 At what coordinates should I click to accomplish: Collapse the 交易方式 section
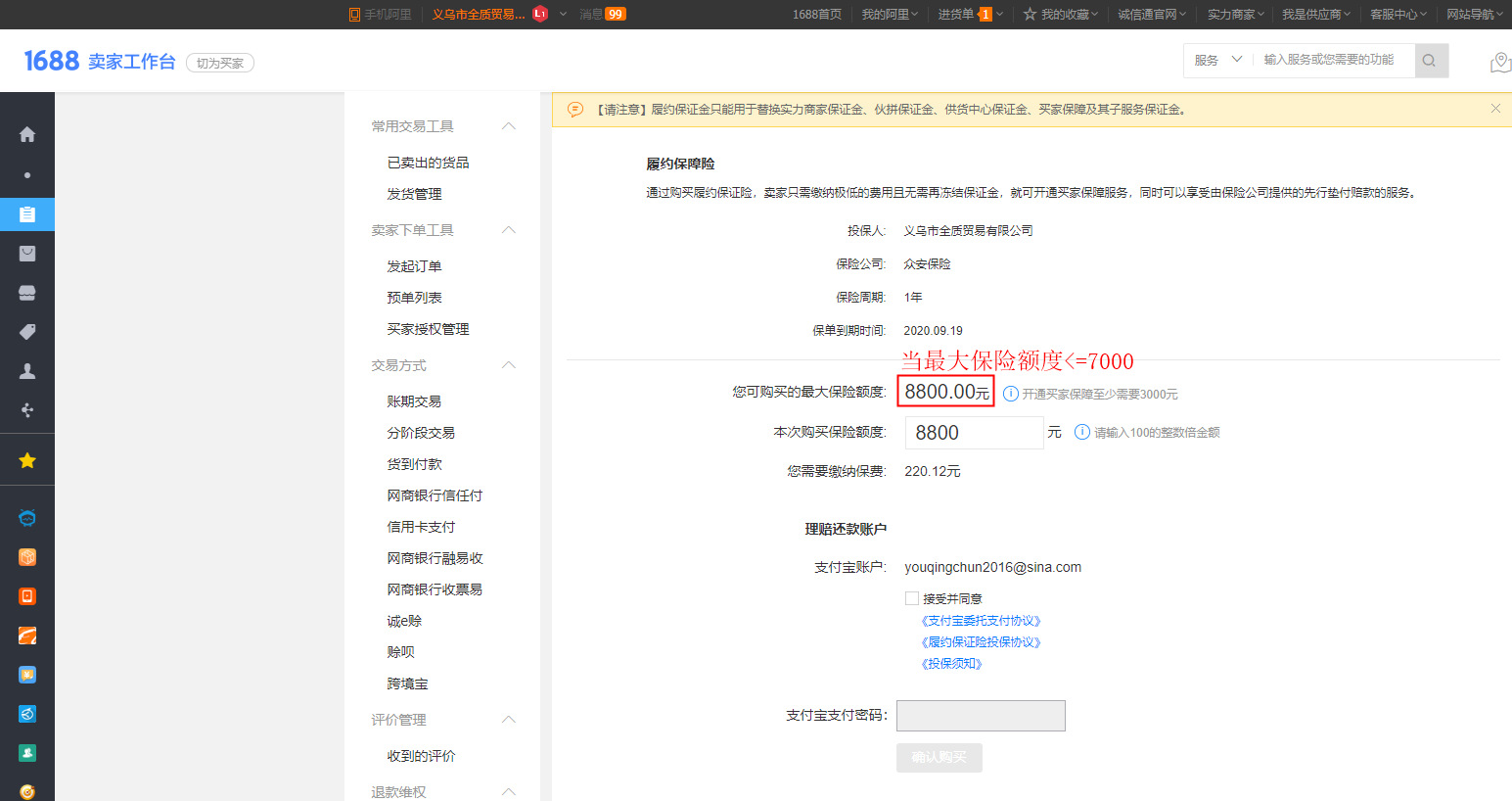tap(509, 365)
